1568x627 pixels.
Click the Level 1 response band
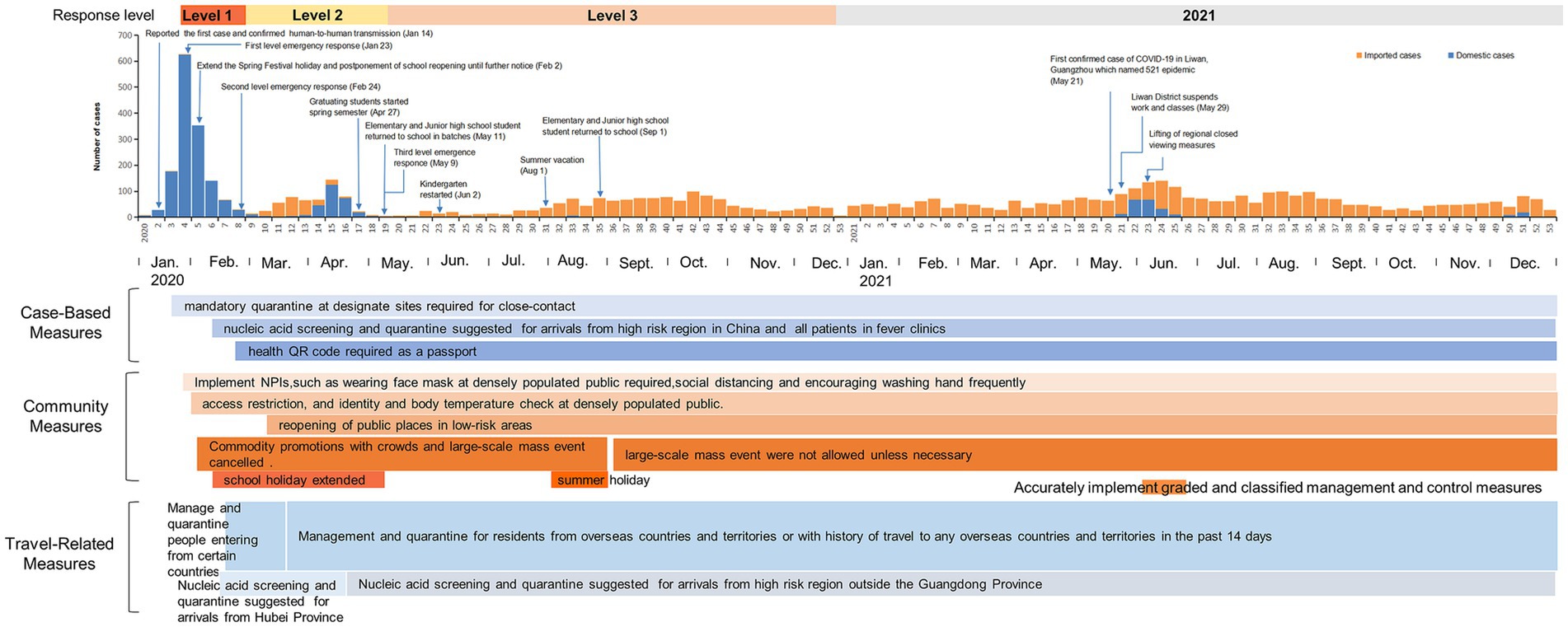pyautogui.click(x=213, y=15)
